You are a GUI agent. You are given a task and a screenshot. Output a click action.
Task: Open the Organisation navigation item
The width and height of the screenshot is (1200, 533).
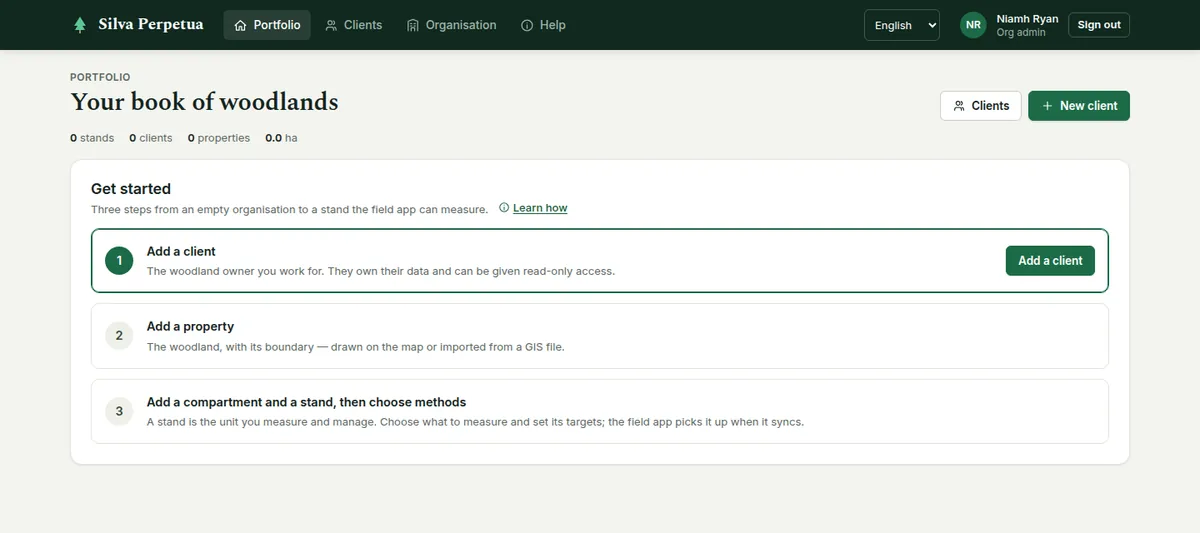tap(452, 25)
